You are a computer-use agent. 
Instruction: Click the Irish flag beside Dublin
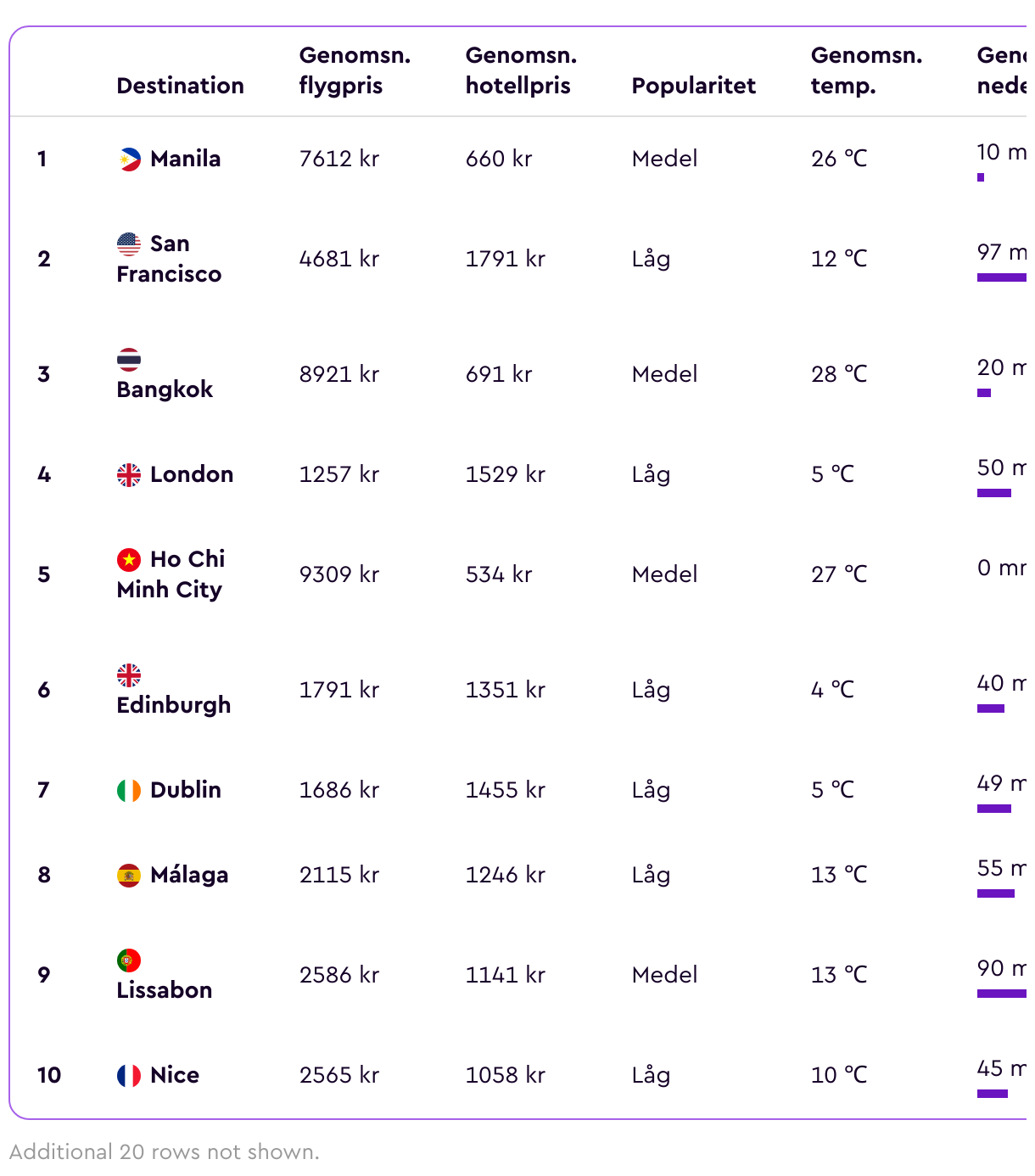click(129, 790)
